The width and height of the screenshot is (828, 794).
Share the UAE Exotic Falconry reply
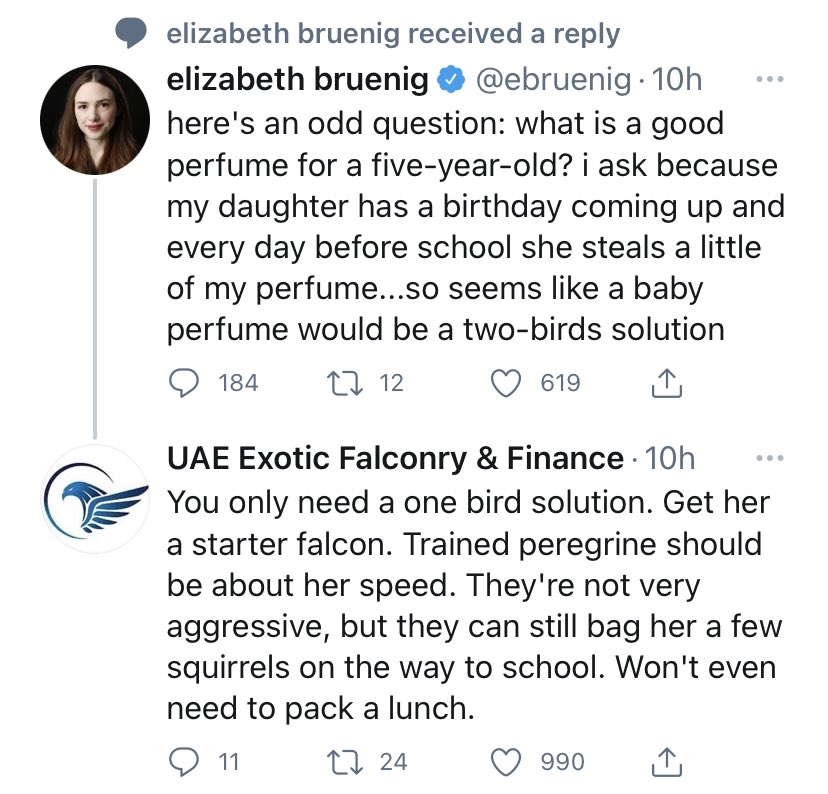667,762
